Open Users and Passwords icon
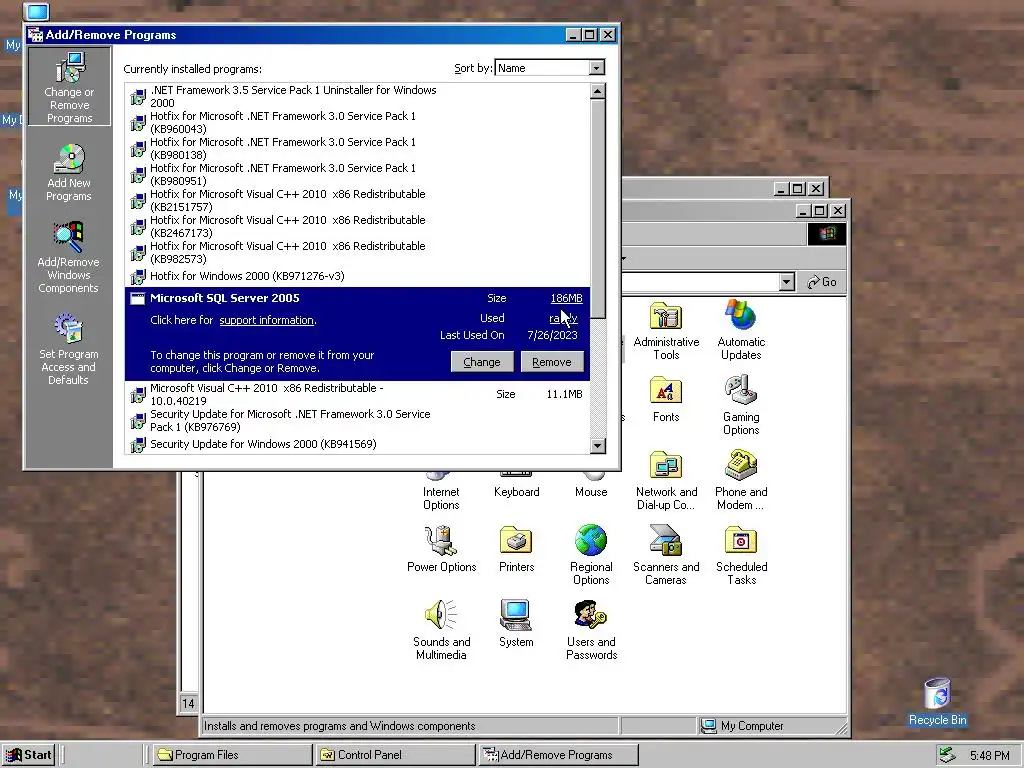Screen dimensions: 1024x768 click(591, 630)
